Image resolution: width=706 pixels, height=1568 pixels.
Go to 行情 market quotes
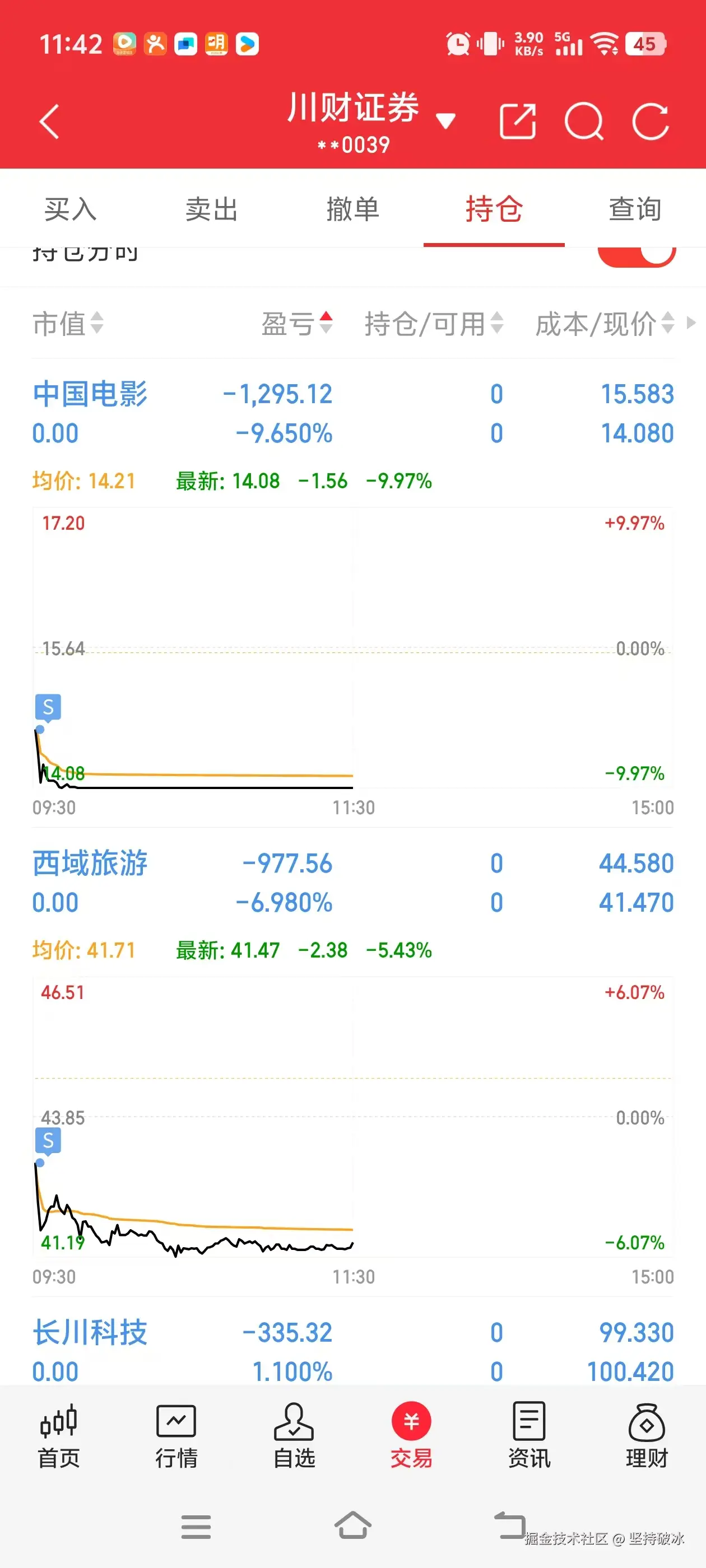tap(176, 1436)
